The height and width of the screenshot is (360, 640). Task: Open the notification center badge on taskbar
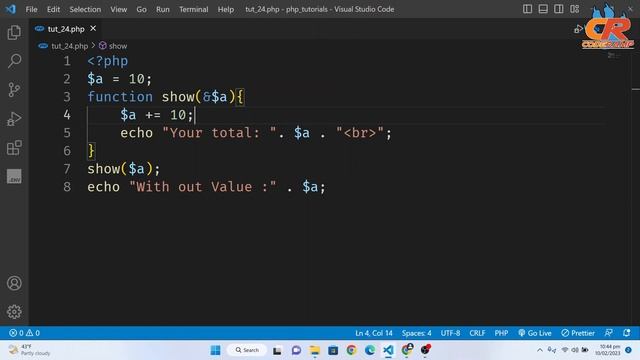coord(629,350)
